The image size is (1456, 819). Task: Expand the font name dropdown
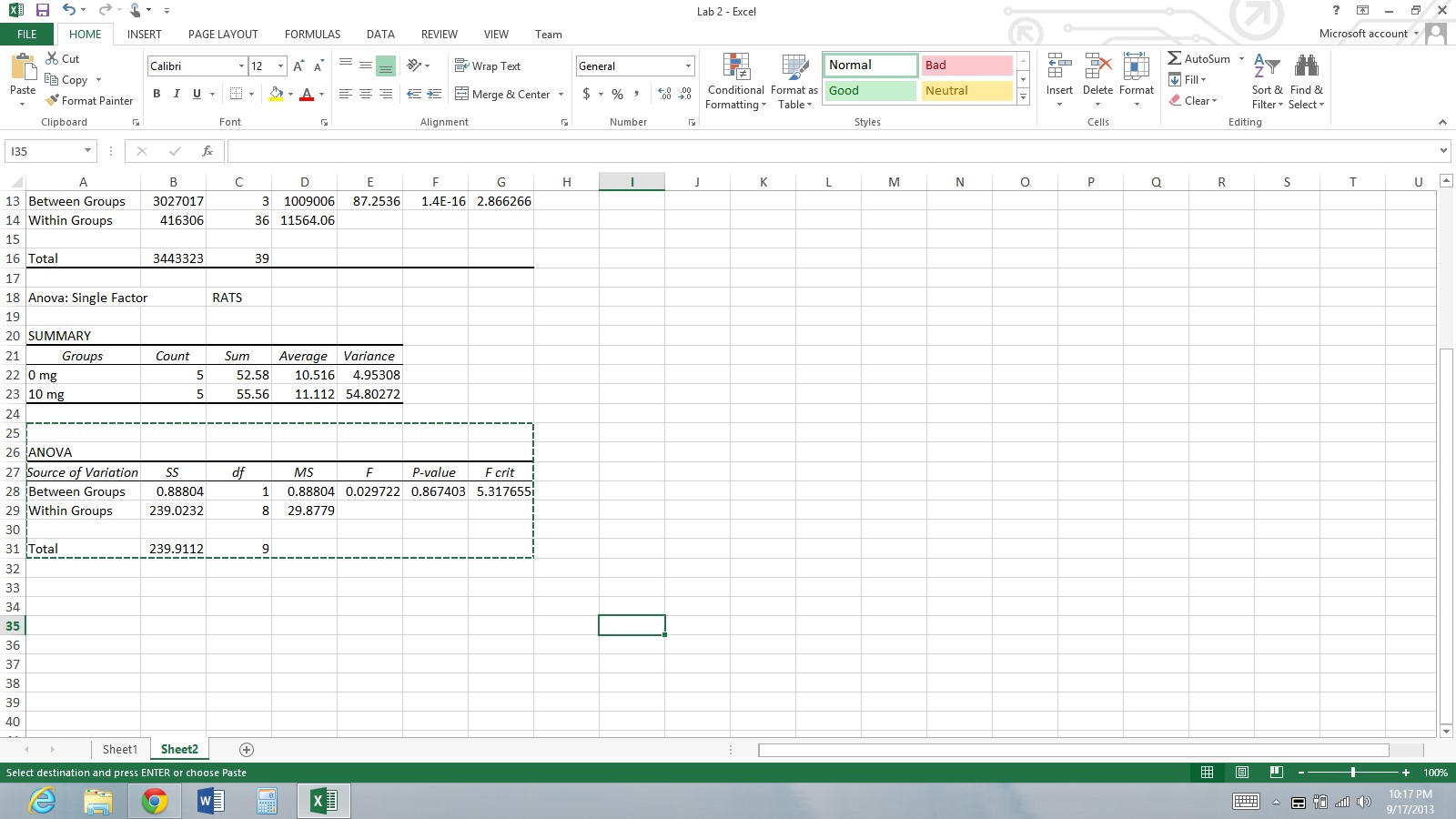point(241,66)
